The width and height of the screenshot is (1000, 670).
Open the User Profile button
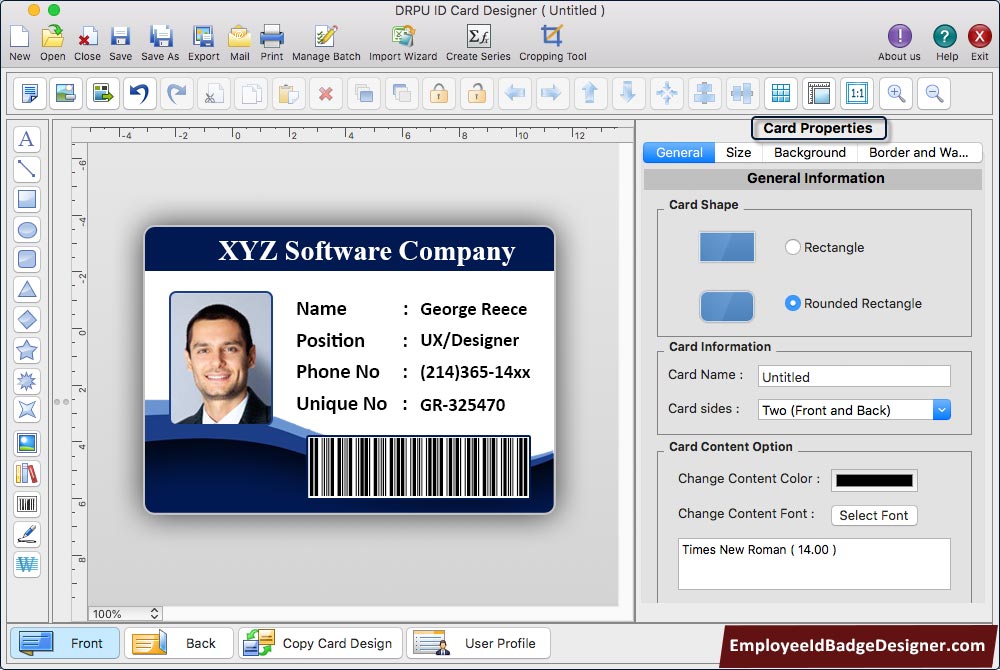tap(478, 643)
